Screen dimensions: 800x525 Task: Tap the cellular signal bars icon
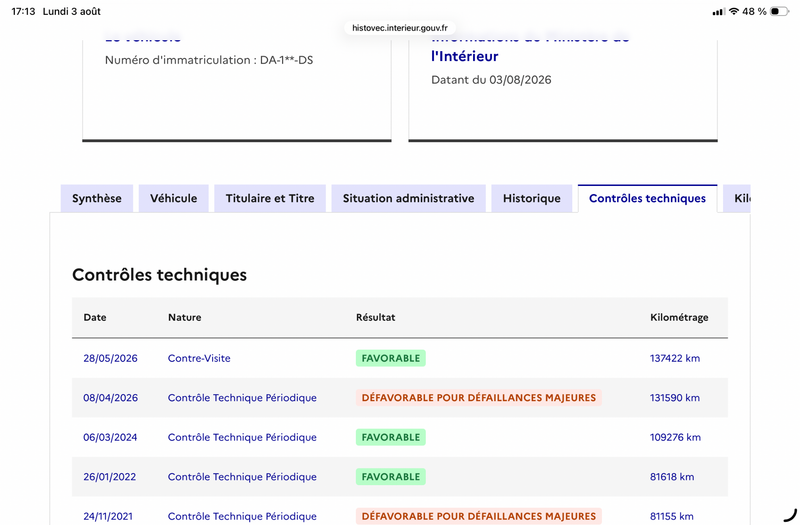point(718,12)
